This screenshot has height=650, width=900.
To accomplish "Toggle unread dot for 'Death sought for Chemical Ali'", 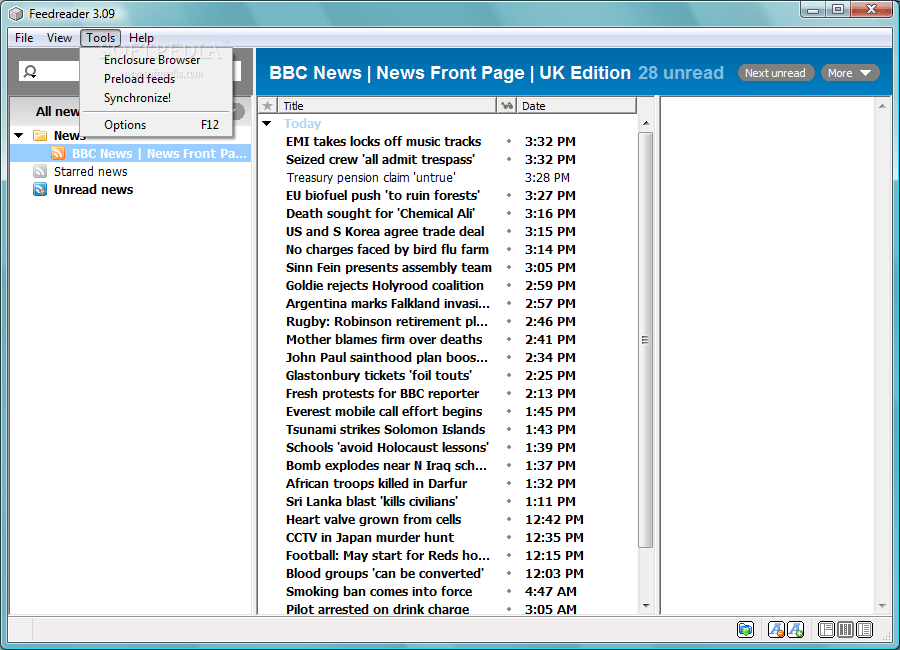I will [x=509, y=213].
